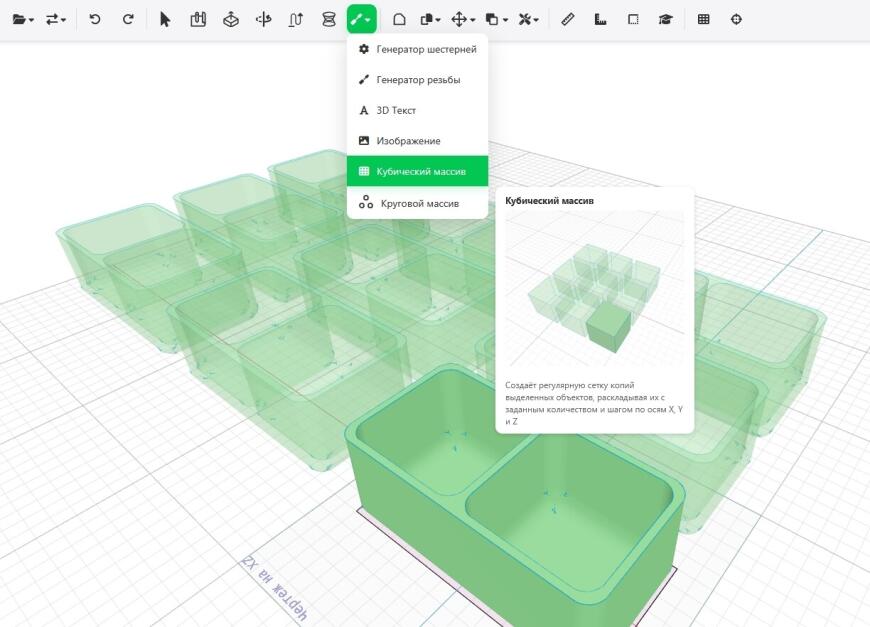Viewport: 870px width, 627px height.
Task: Click the dotted square selection icon
Action: tap(633, 19)
